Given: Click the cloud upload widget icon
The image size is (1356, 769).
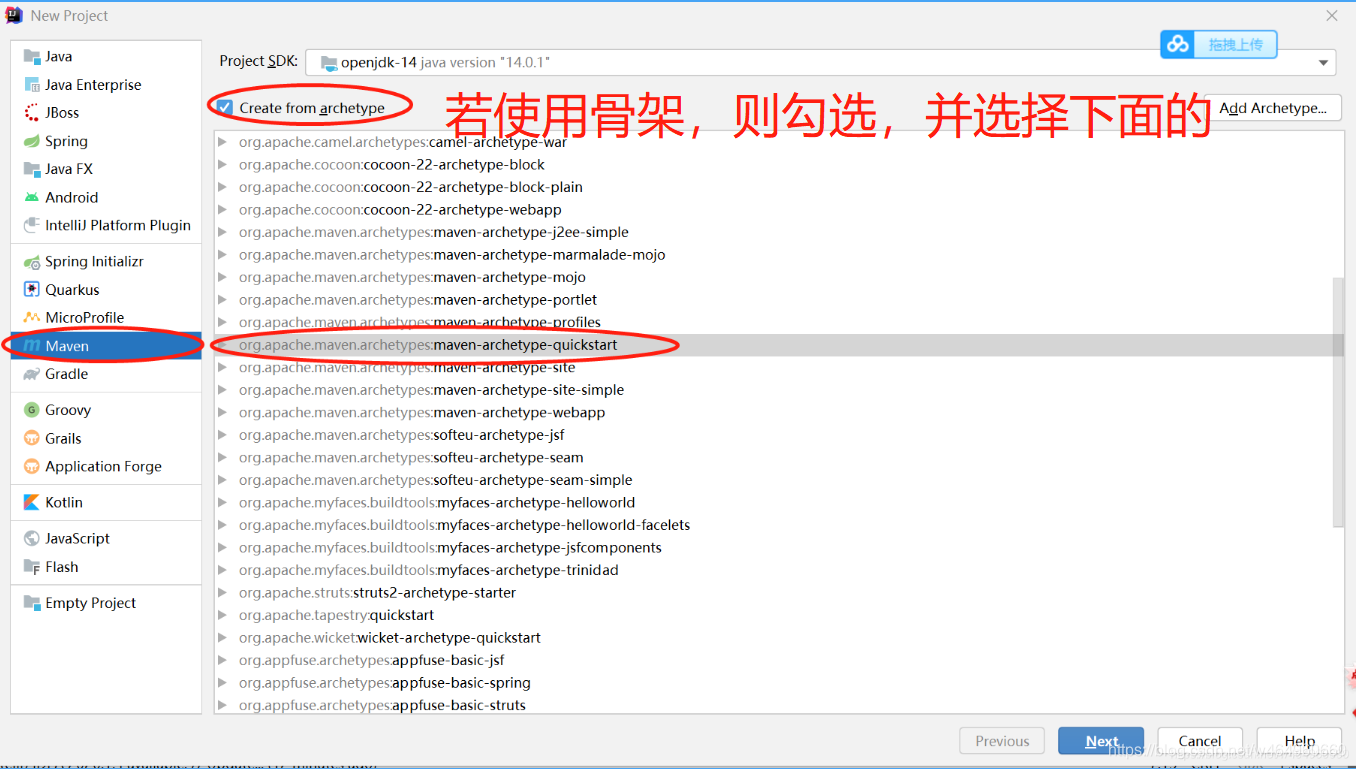Looking at the screenshot, I should point(1179,44).
